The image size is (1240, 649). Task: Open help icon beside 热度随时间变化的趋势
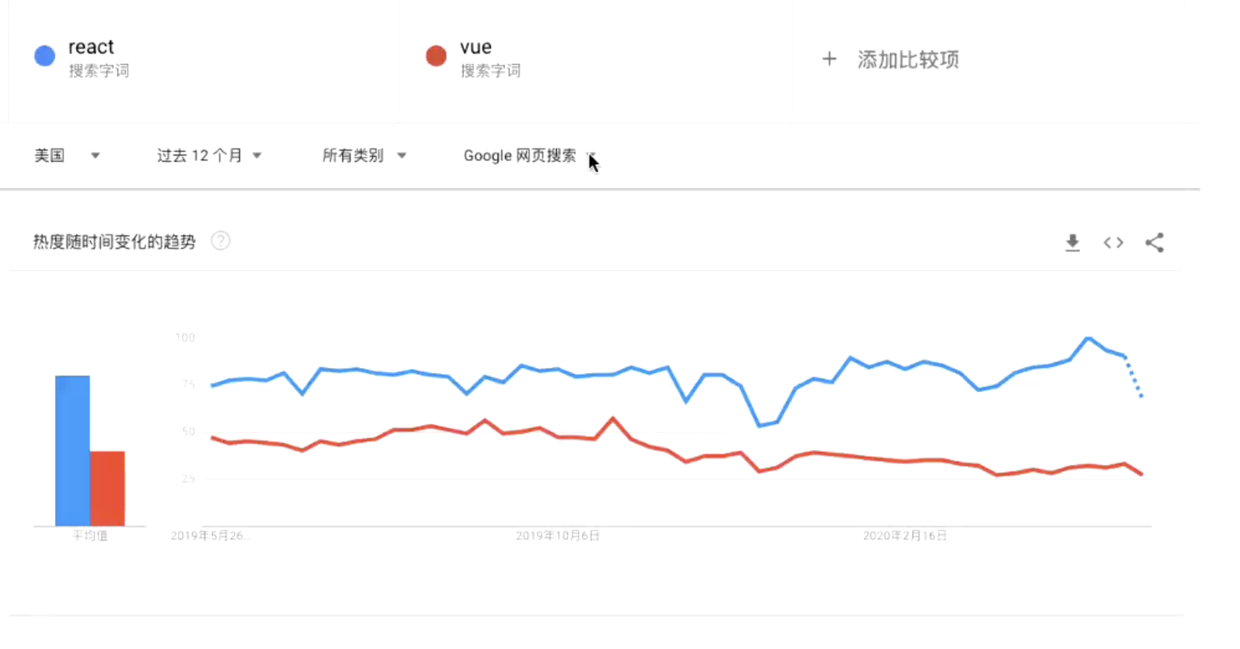(221, 241)
